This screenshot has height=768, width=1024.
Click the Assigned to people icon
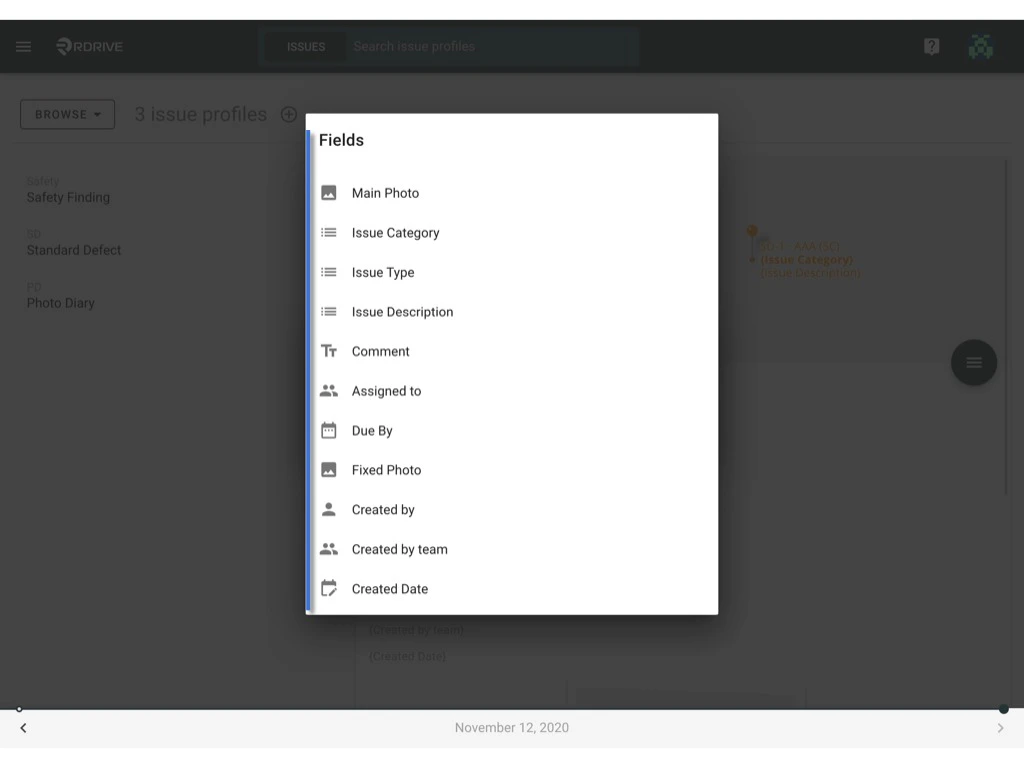point(328,390)
